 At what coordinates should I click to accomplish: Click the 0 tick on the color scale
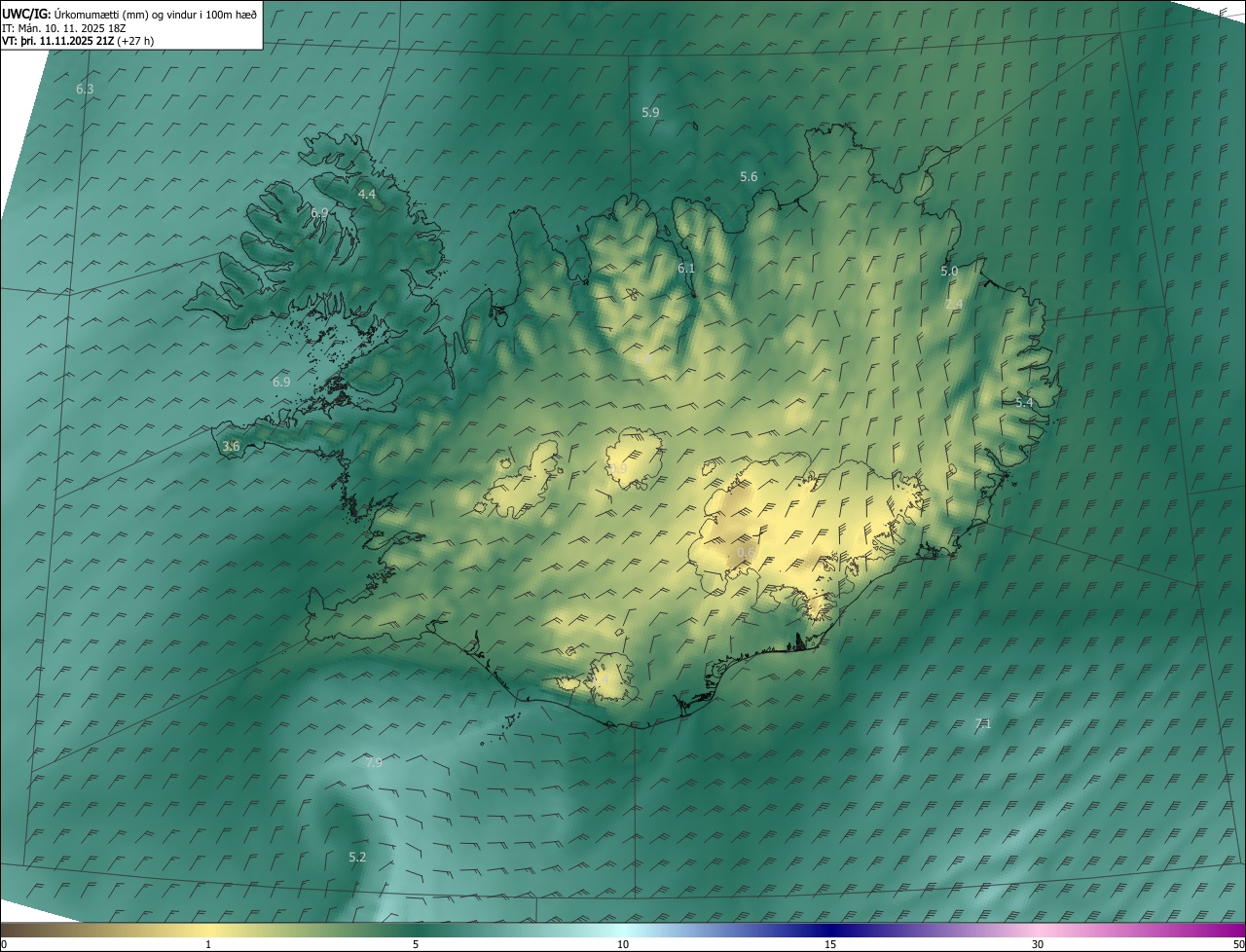(x=4, y=944)
